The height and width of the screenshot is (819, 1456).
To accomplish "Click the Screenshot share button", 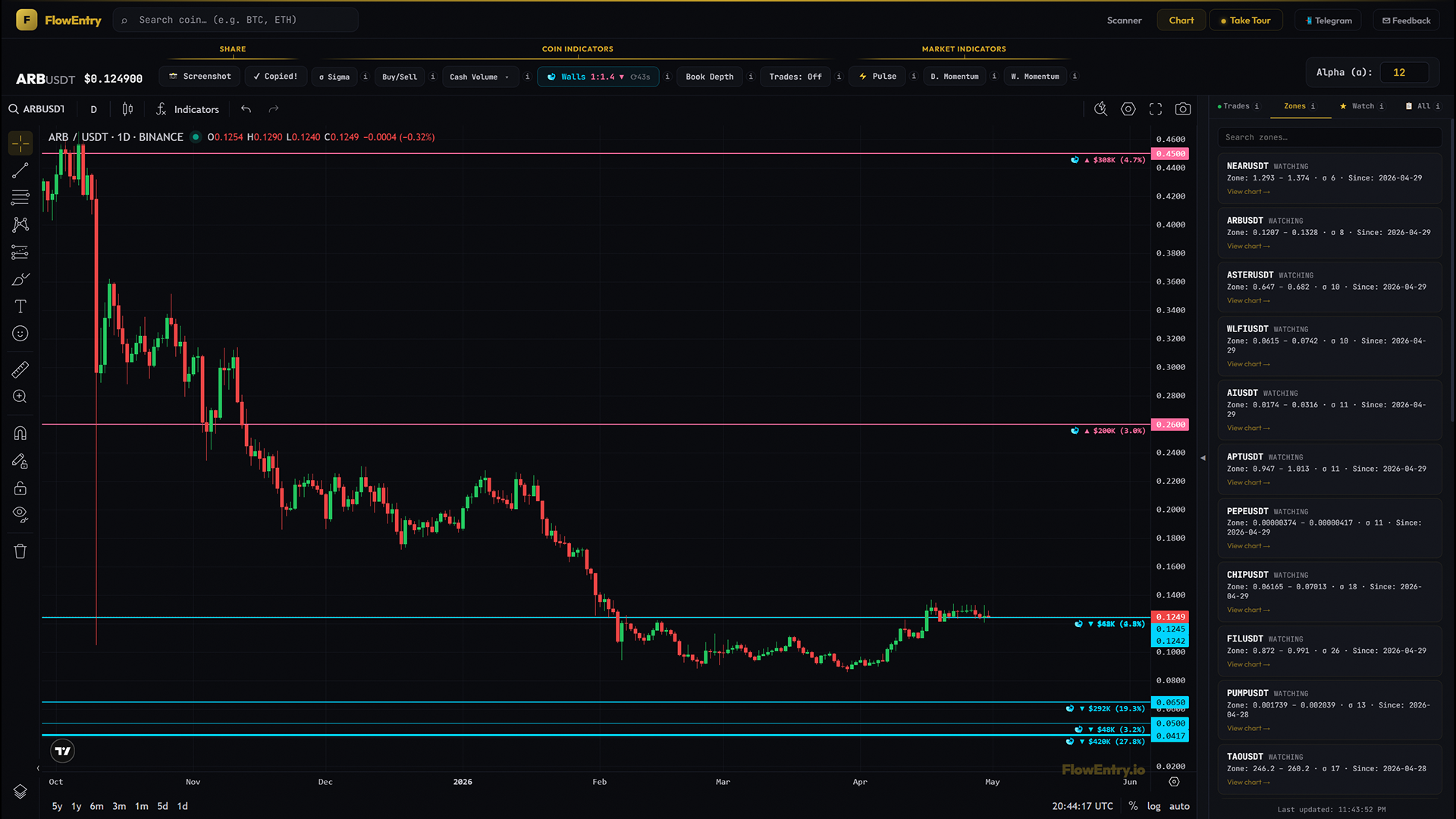I will (x=200, y=77).
